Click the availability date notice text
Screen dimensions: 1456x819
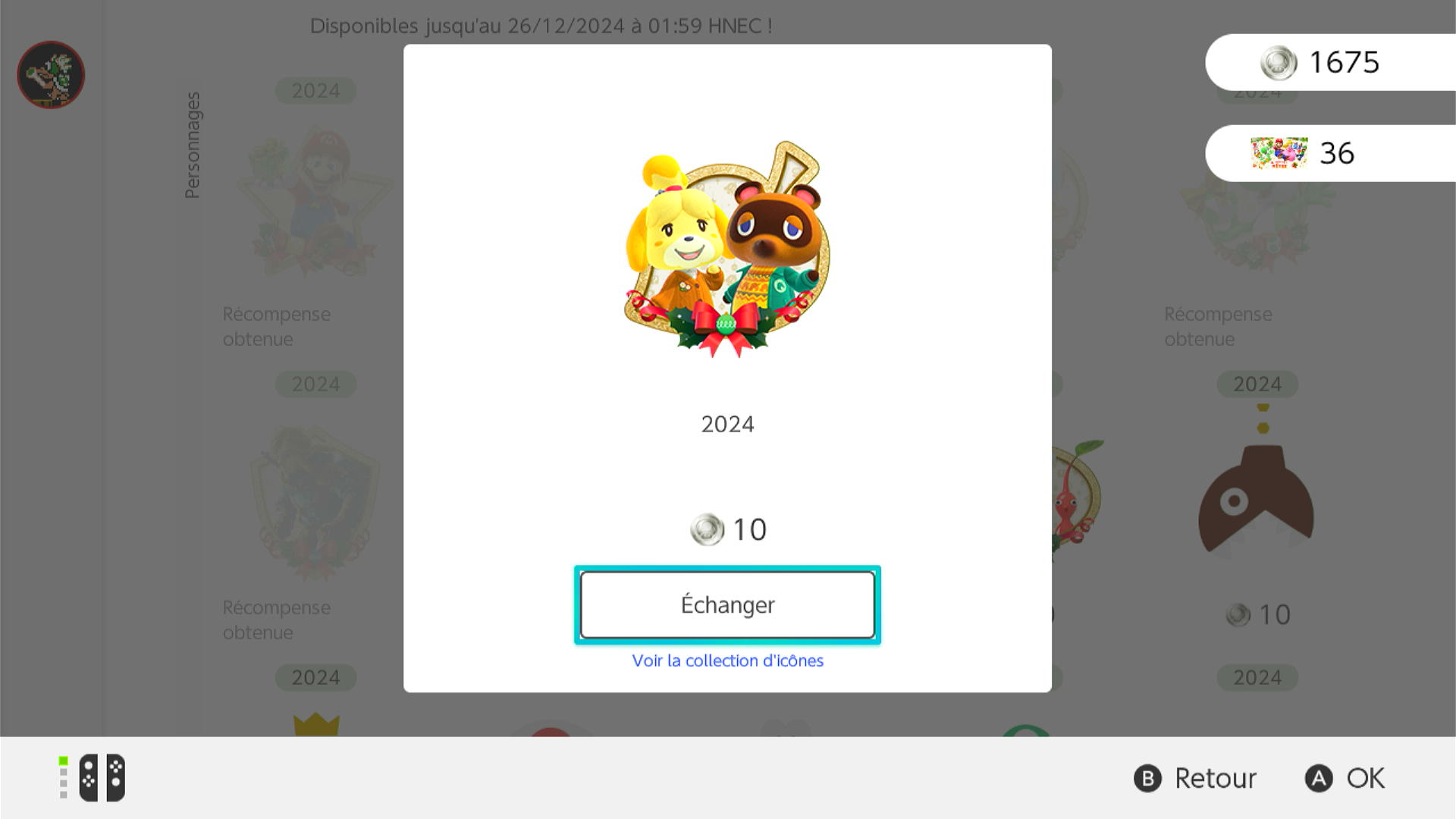[x=541, y=26]
